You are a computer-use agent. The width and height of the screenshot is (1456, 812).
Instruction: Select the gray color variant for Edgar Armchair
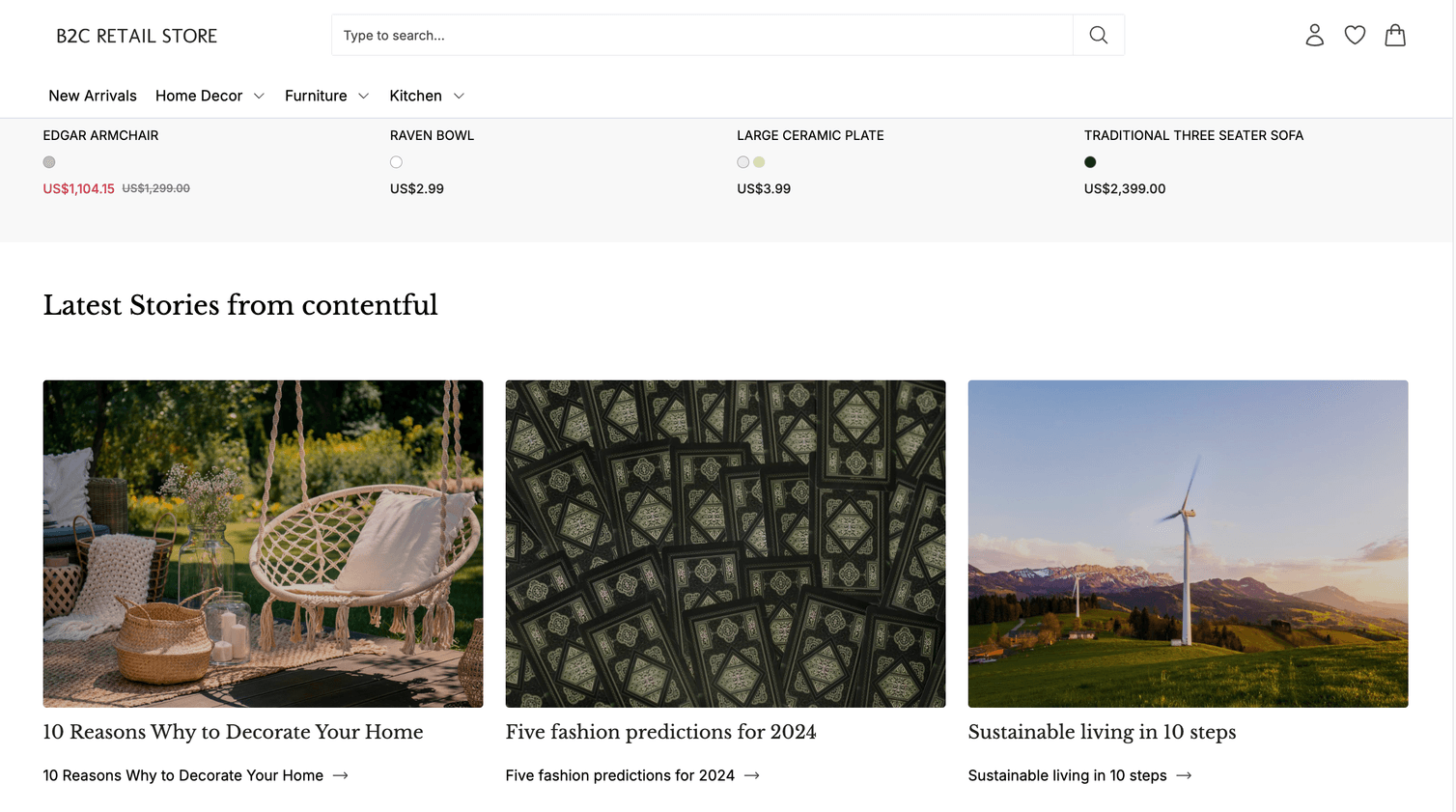(49, 162)
